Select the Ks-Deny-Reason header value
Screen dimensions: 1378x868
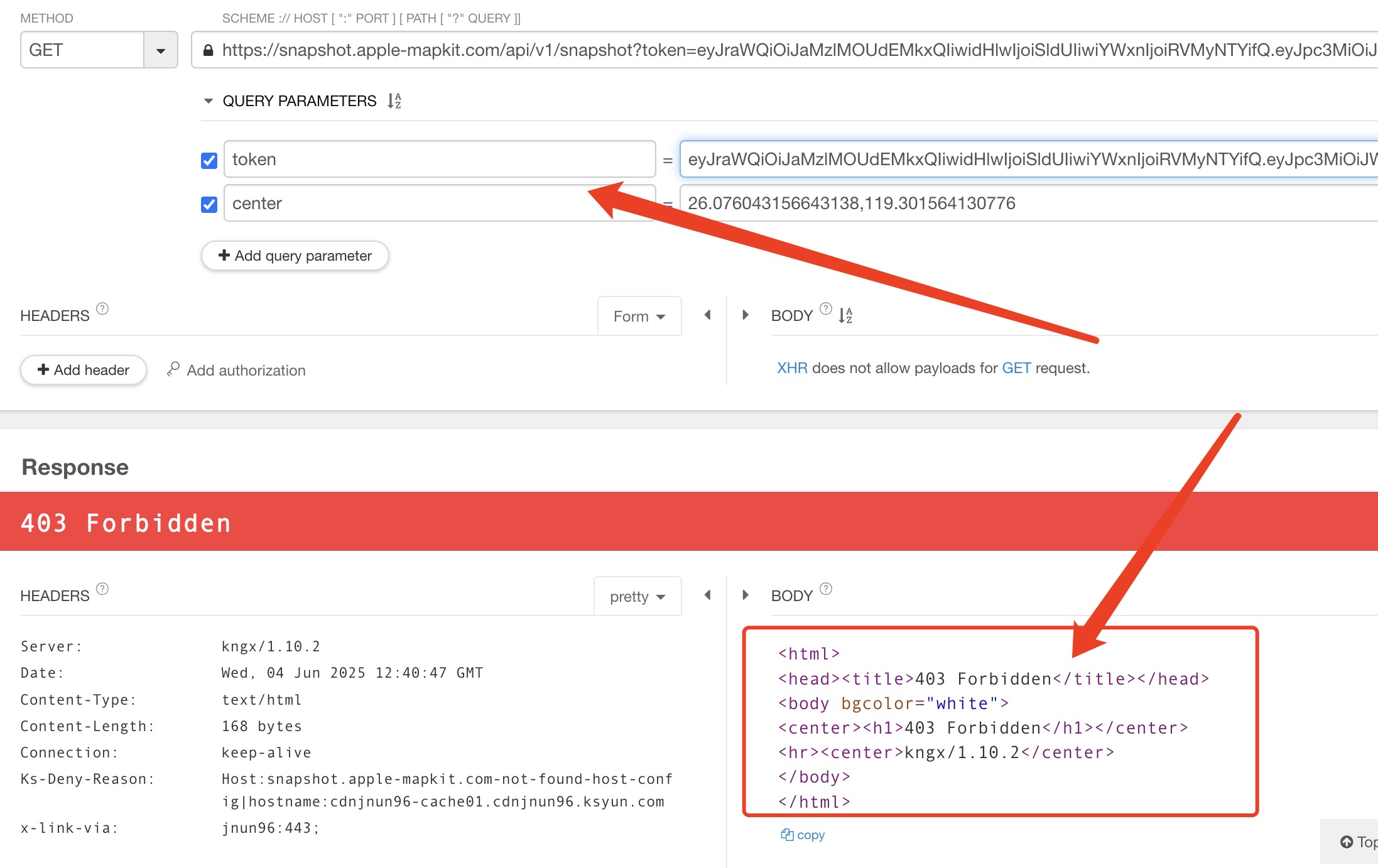447,790
